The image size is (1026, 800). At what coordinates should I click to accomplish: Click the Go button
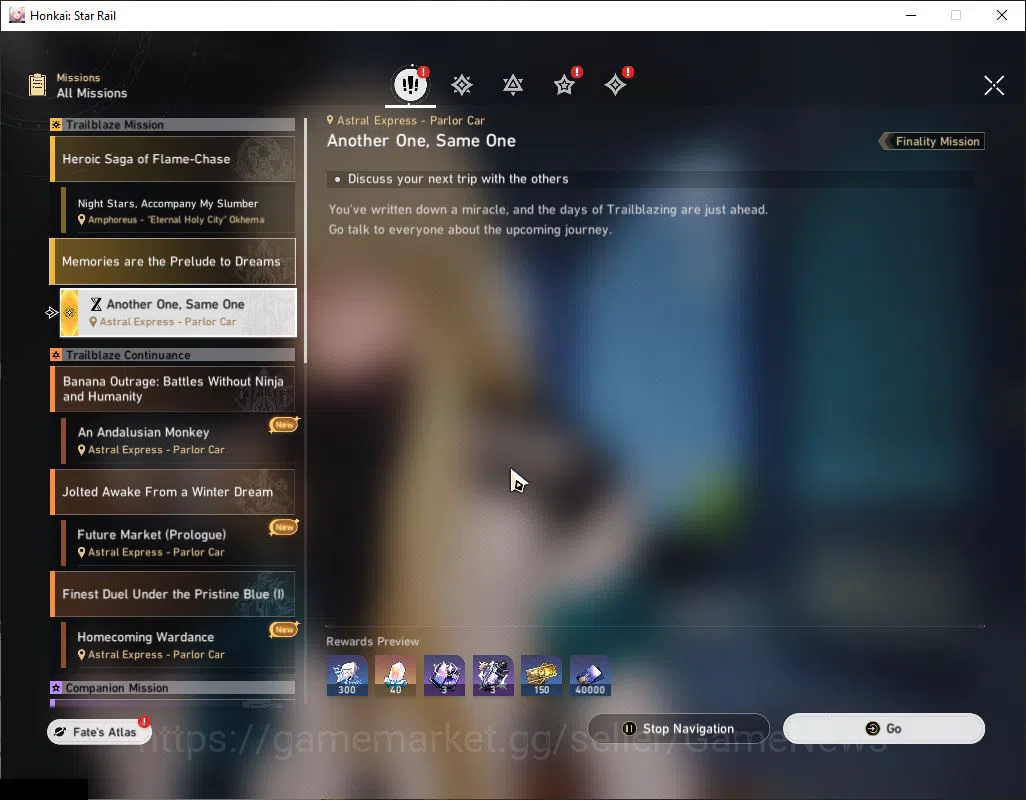884,729
